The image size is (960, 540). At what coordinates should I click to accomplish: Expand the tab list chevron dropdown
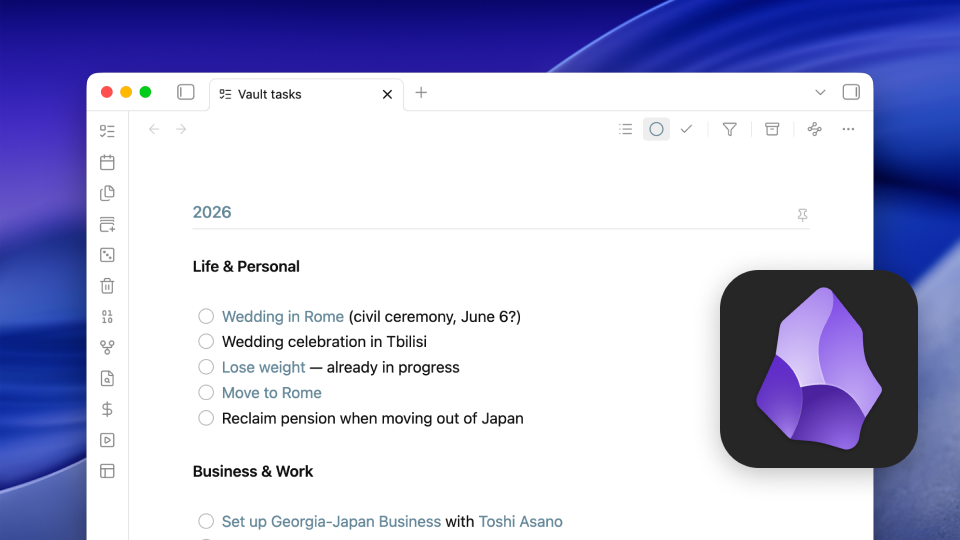point(820,92)
